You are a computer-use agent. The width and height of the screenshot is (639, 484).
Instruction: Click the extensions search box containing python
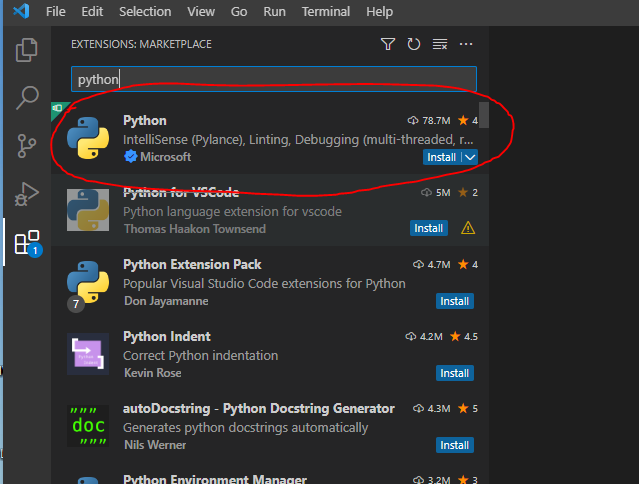coord(274,79)
